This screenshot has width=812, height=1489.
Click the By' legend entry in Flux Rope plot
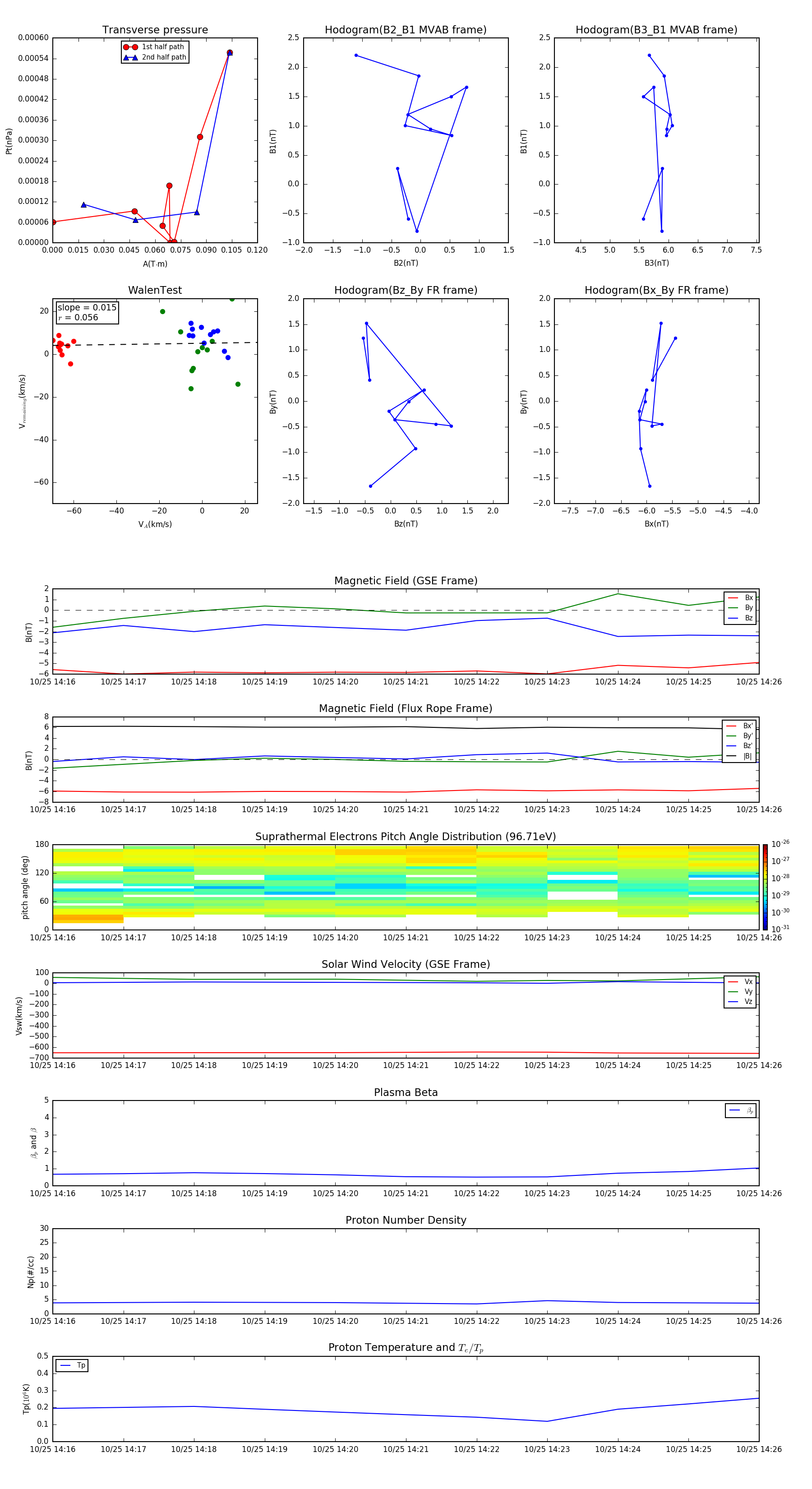[x=740, y=736]
